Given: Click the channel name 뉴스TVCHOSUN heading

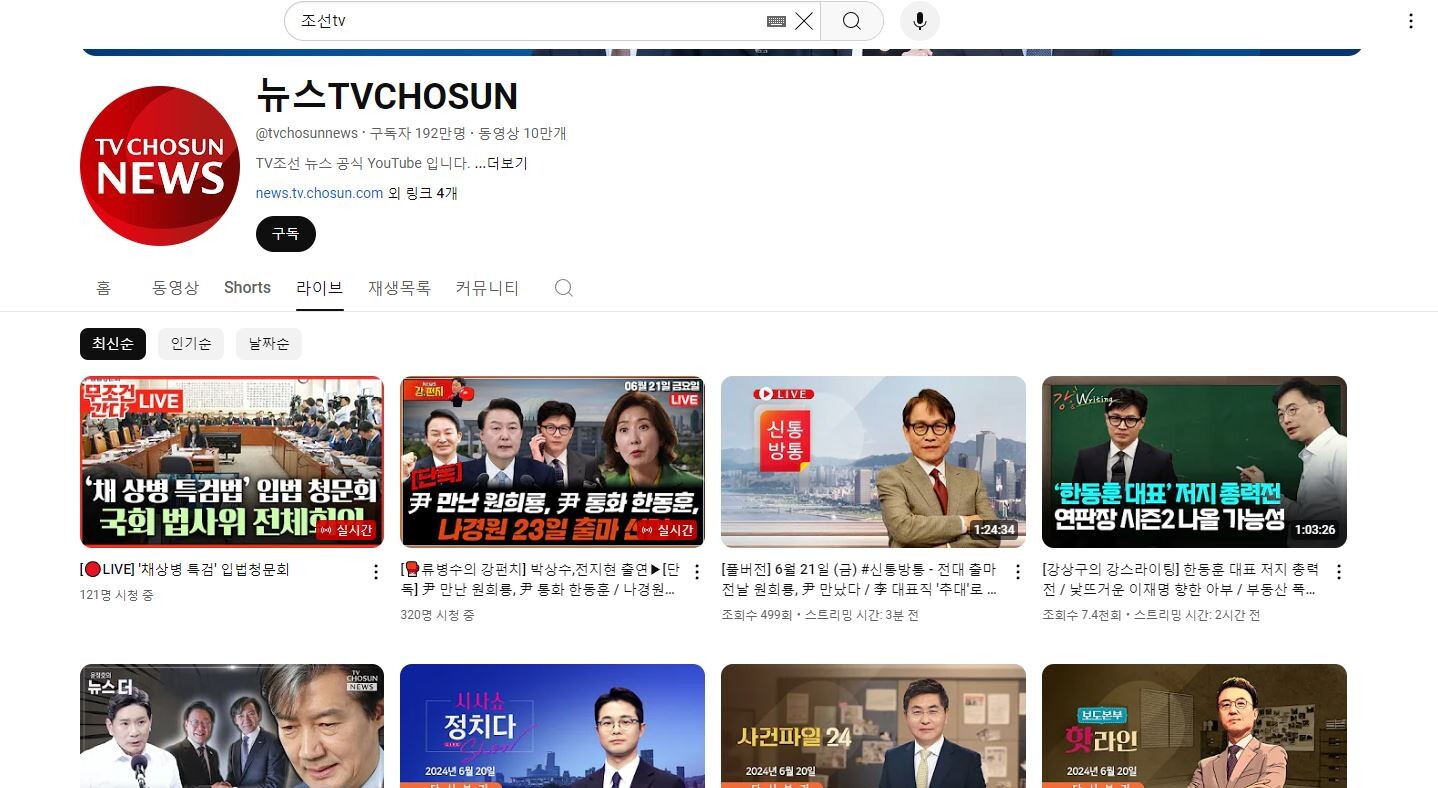Looking at the screenshot, I should coord(387,96).
